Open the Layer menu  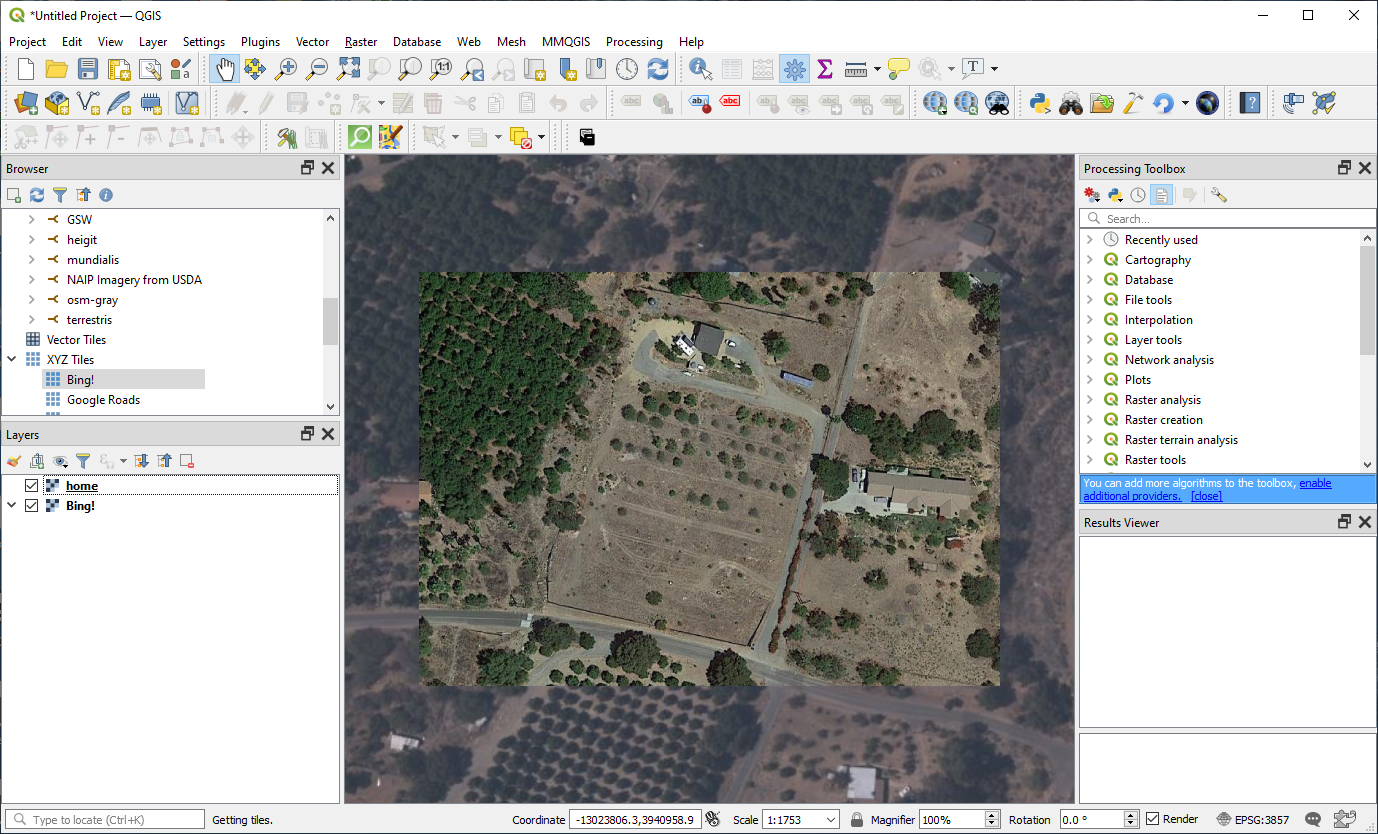153,42
